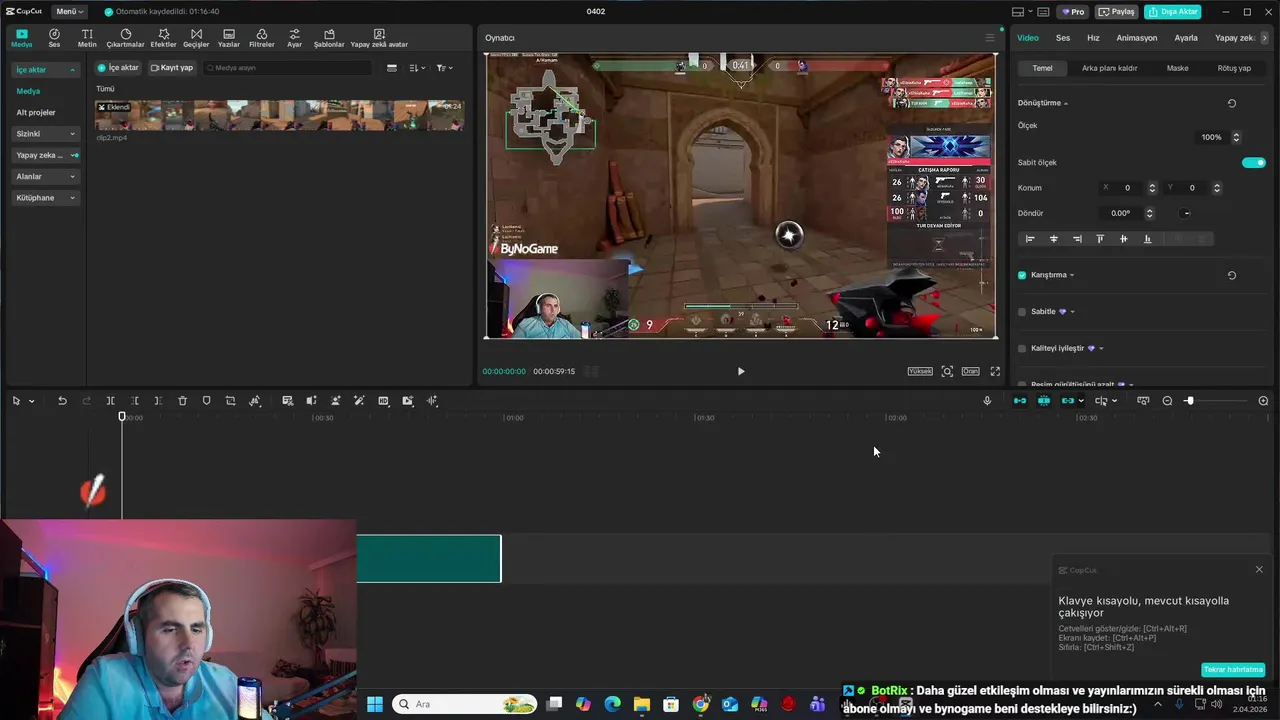Image resolution: width=1280 pixels, height=720 pixels.
Task: Enable the Sabitle checkbox
Action: point(1022,312)
